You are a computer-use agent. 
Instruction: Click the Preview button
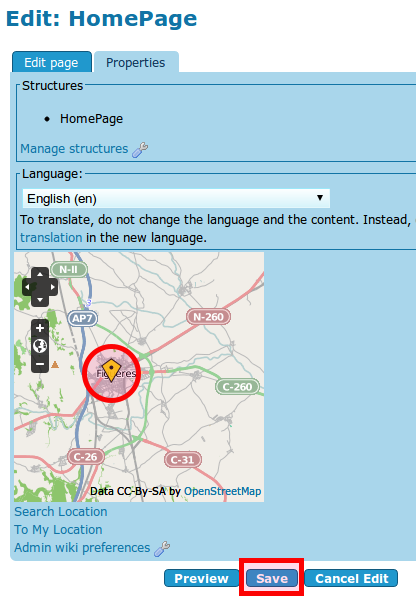[201, 578]
